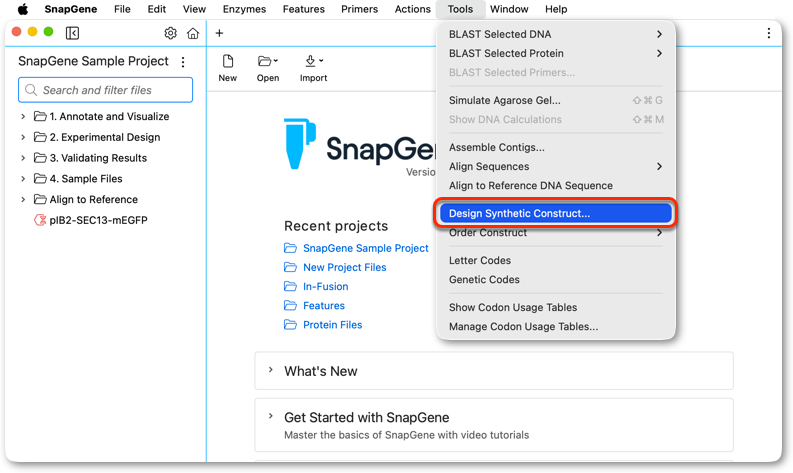Open In-Fusion recent project link
The image size is (793, 473).
point(326,286)
